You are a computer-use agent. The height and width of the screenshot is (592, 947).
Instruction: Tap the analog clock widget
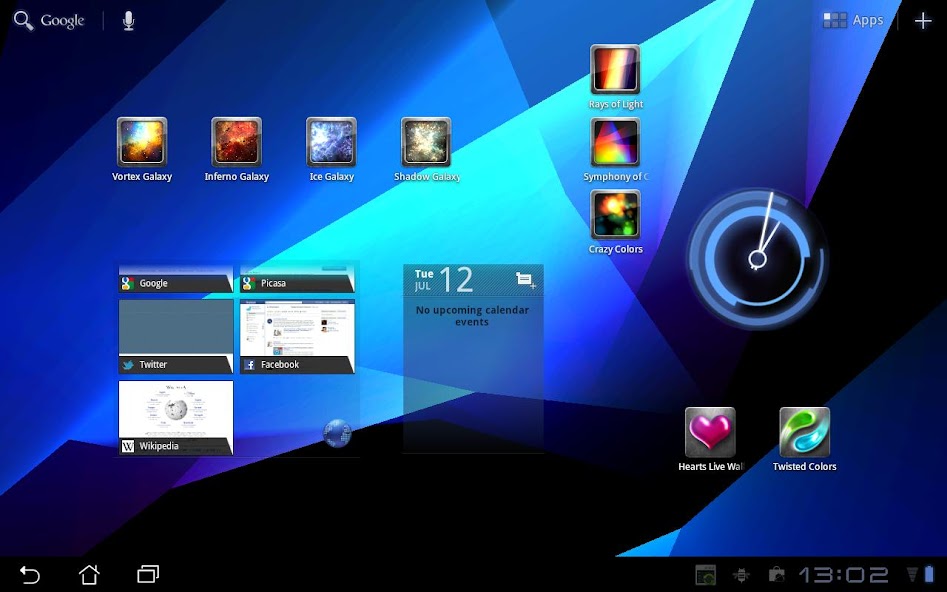pos(757,259)
